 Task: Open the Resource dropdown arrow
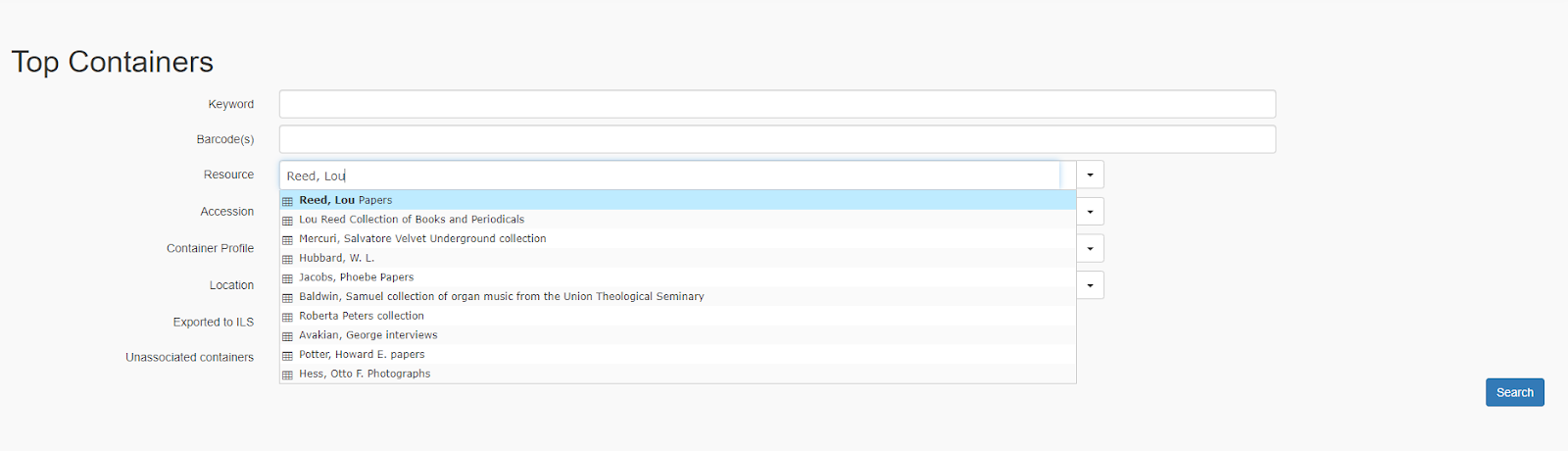coord(1090,175)
